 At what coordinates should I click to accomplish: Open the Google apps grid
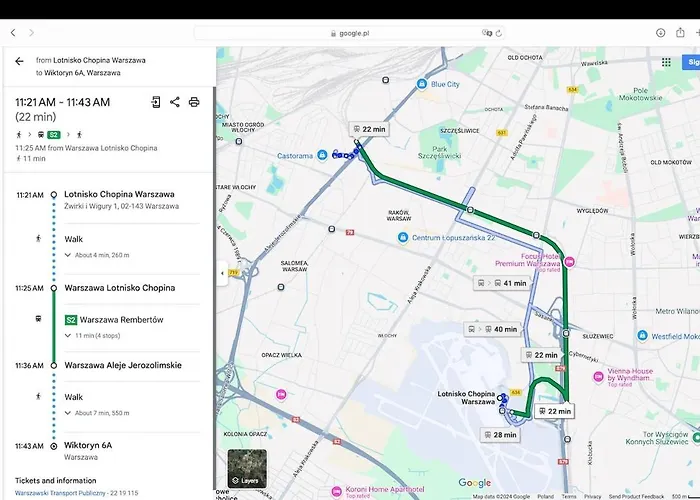[x=666, y=62]
